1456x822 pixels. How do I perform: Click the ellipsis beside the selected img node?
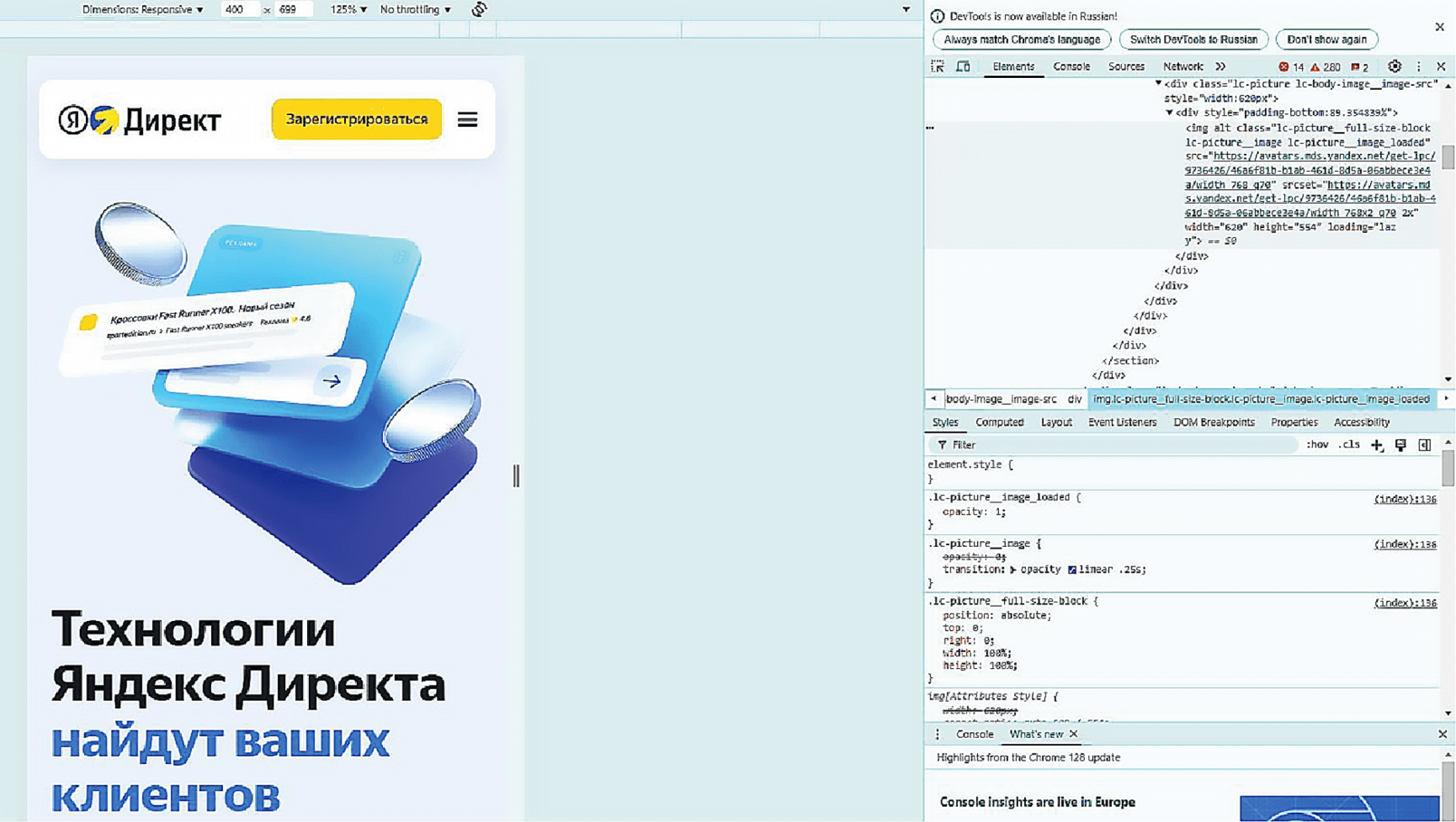[930, 128]
